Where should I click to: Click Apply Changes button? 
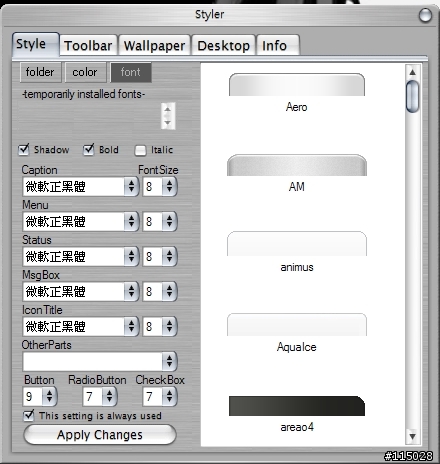(x=100, y=435)
